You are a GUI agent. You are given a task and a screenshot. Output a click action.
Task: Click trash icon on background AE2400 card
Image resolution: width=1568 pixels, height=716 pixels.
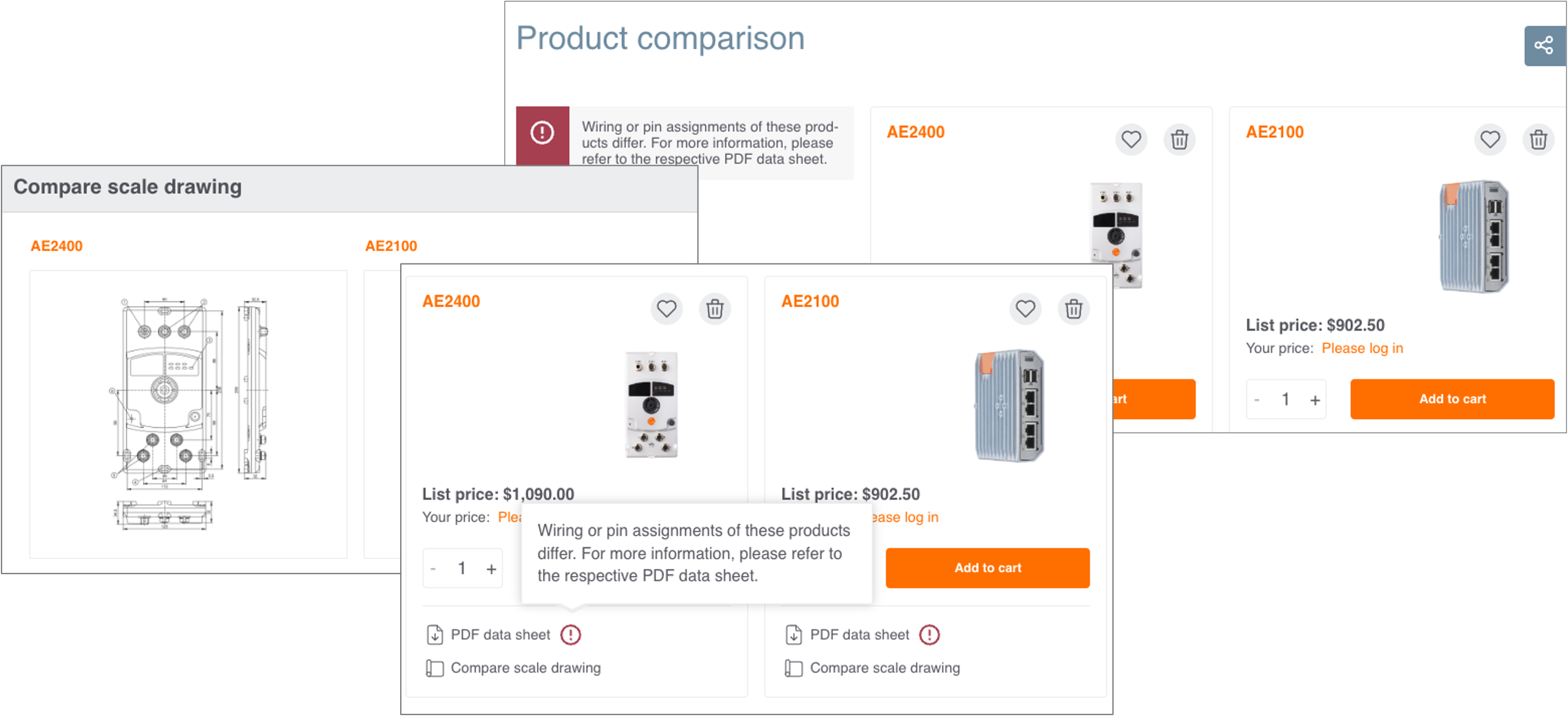1179,140
